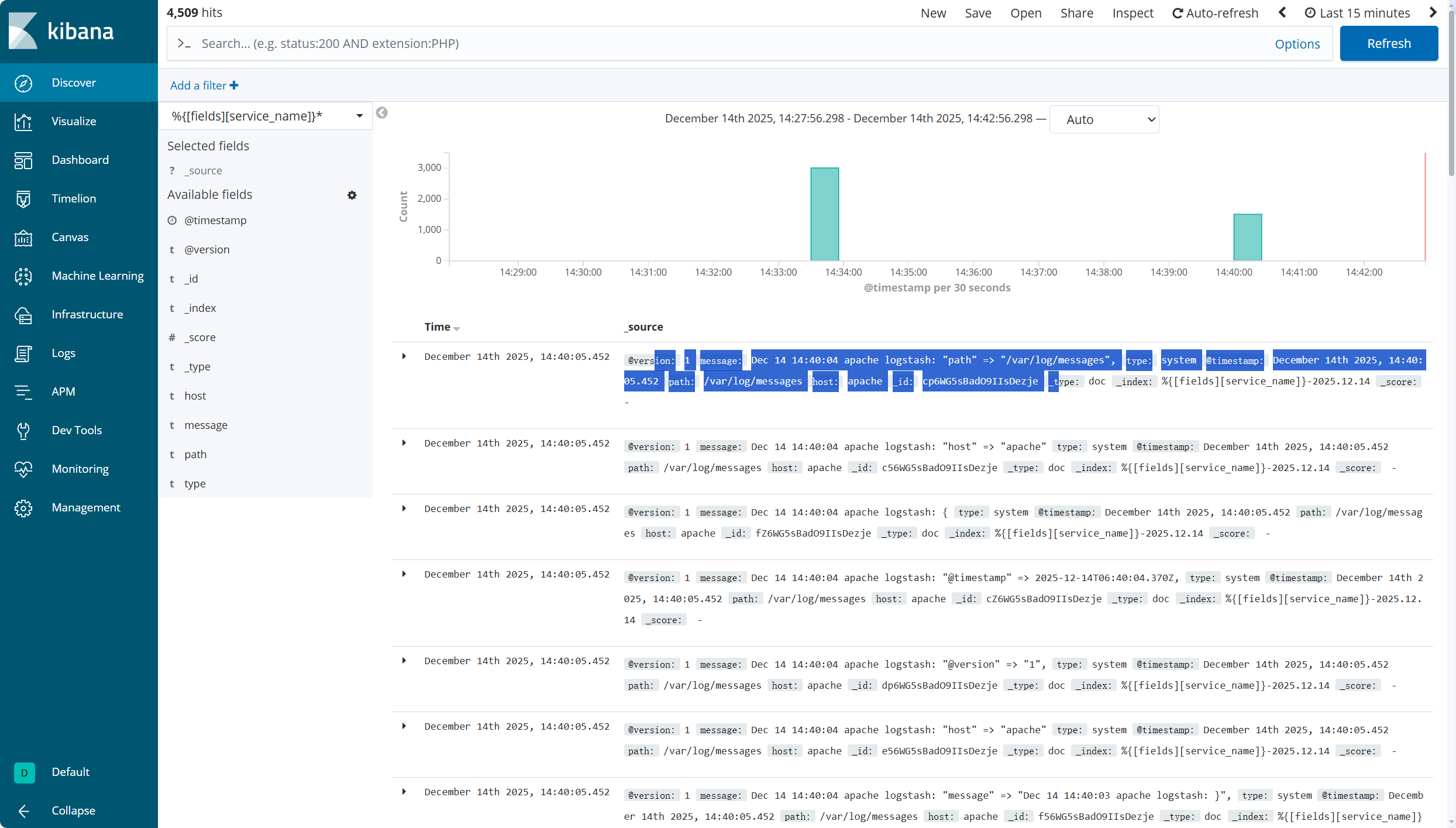The image size is (1456, 828).
Task: Click the Management gear icon
Action: [x=23, y=508]
